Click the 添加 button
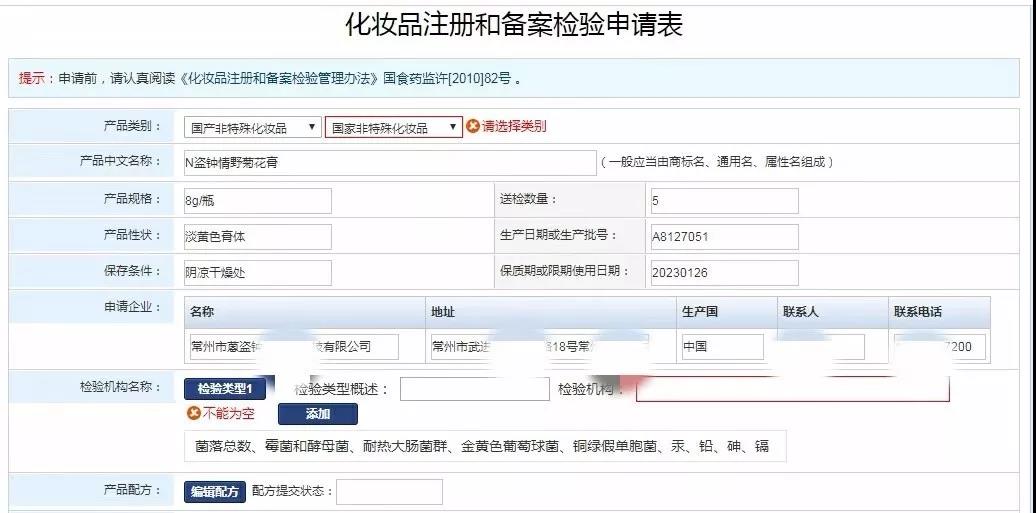1036x513 pixels. point(318,414)
